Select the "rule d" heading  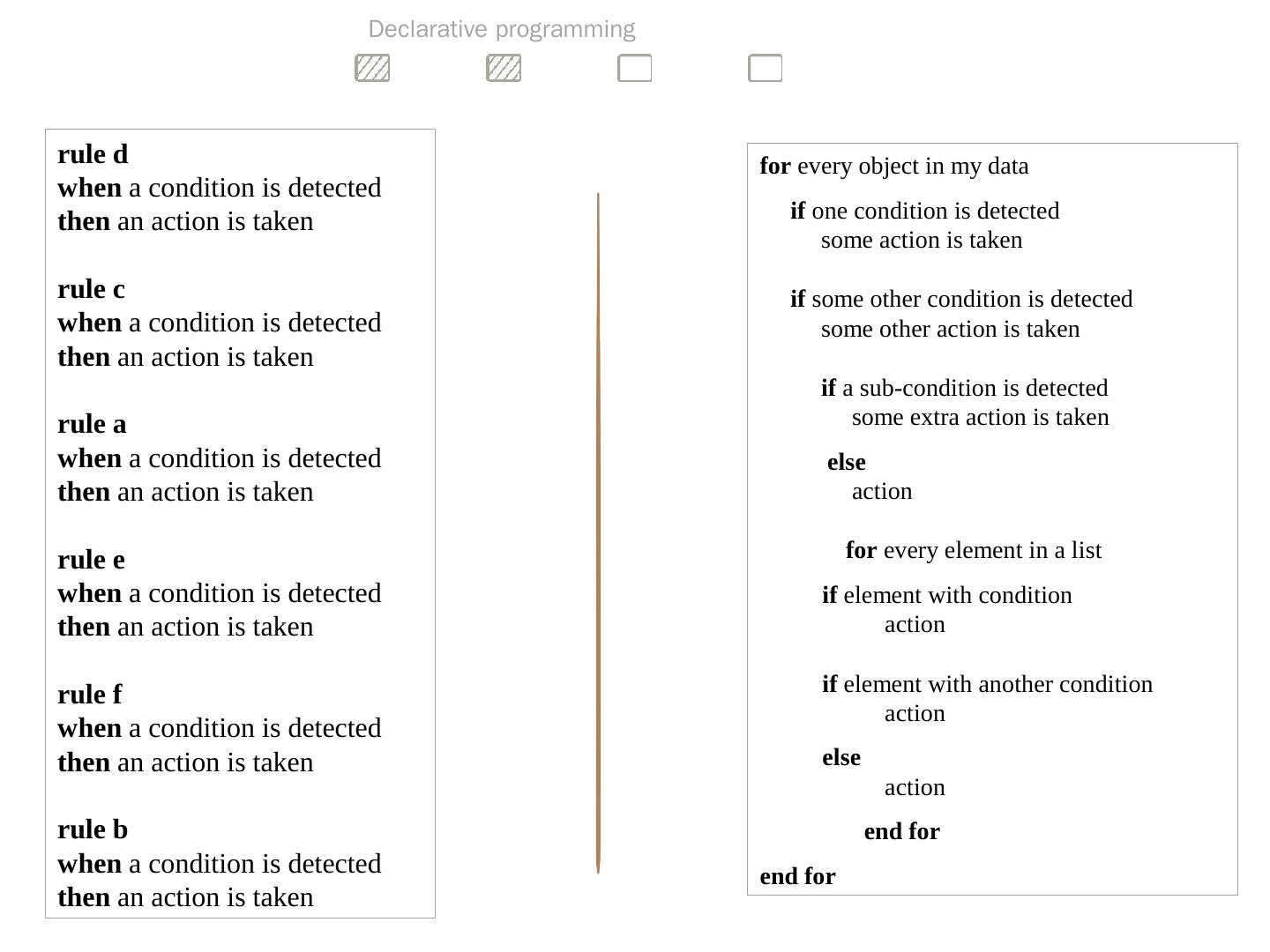click(x=93, y=154)
